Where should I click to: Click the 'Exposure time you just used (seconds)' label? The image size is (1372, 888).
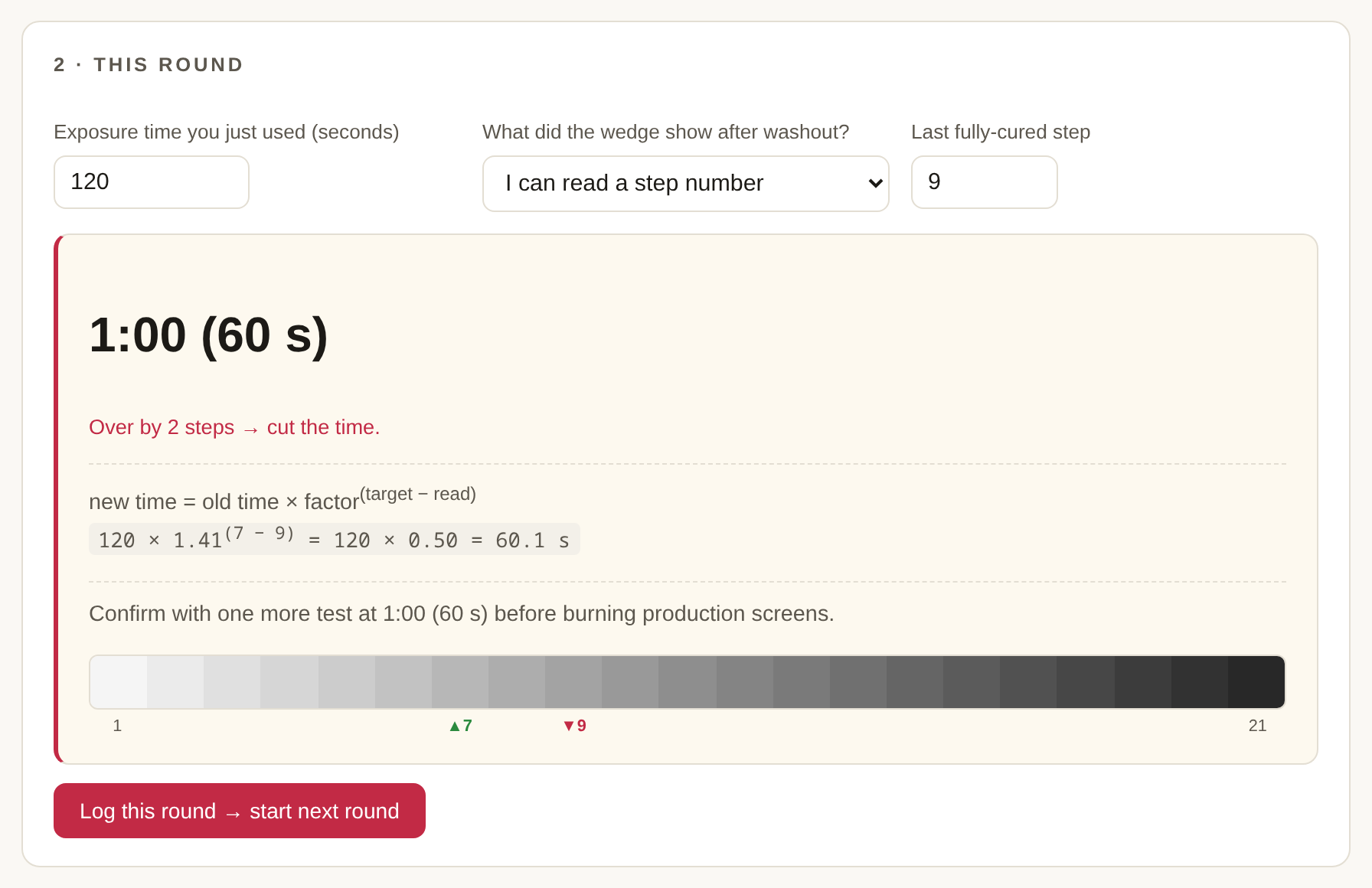227,132
